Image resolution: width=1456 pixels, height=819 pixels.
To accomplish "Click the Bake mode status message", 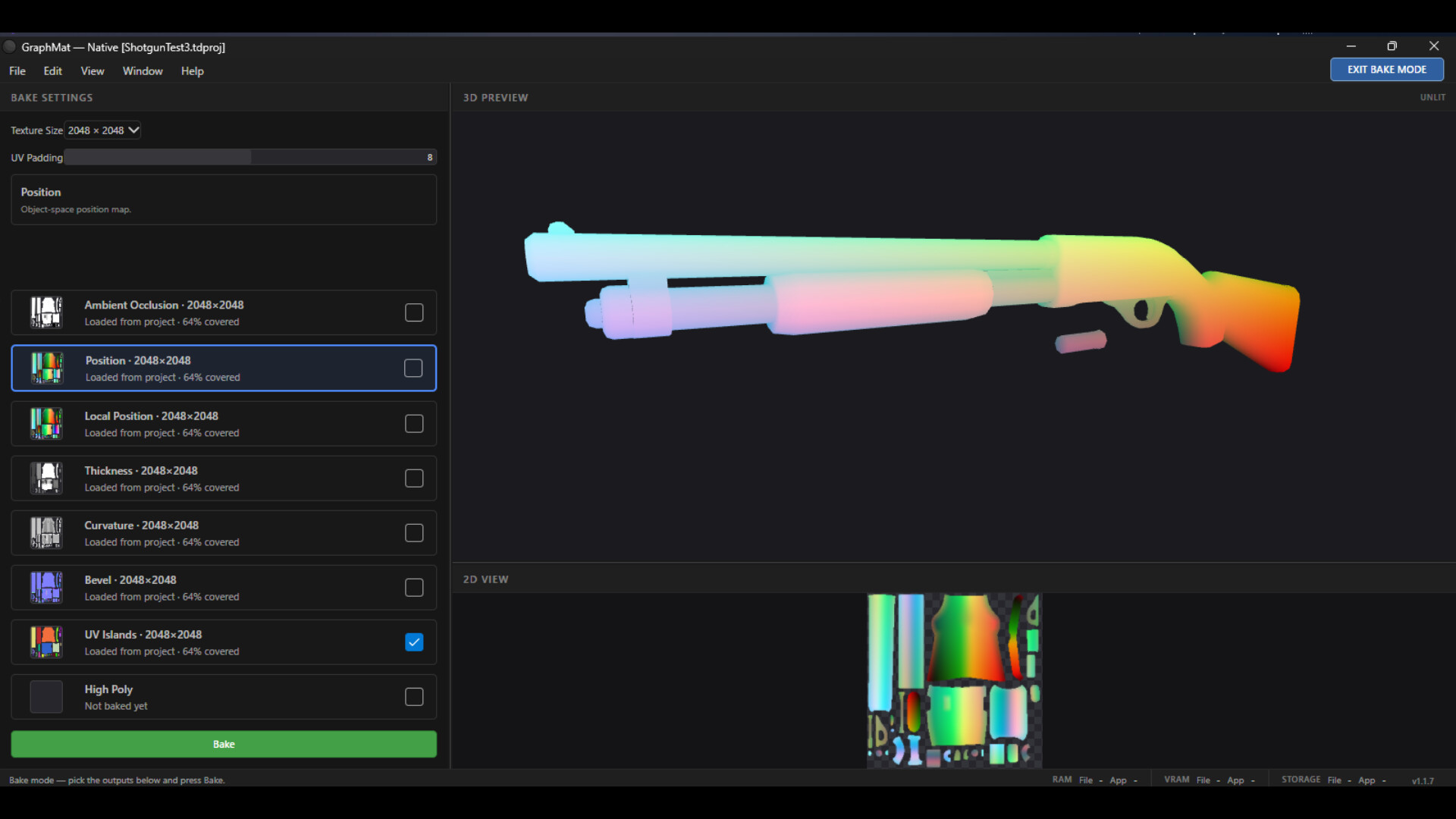I will pos(117,780).
